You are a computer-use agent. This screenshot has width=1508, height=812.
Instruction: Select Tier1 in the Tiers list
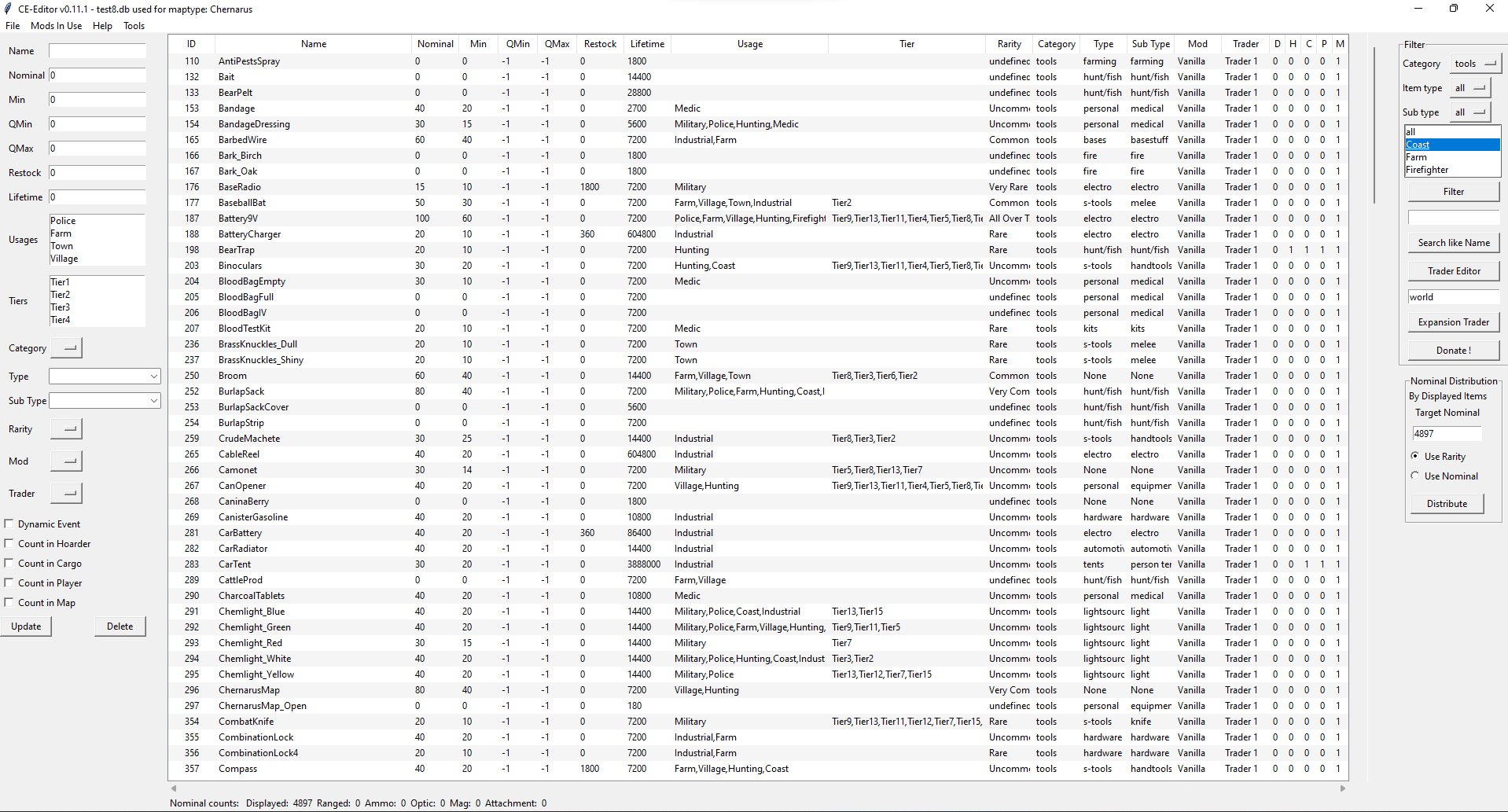click(97, 282)
